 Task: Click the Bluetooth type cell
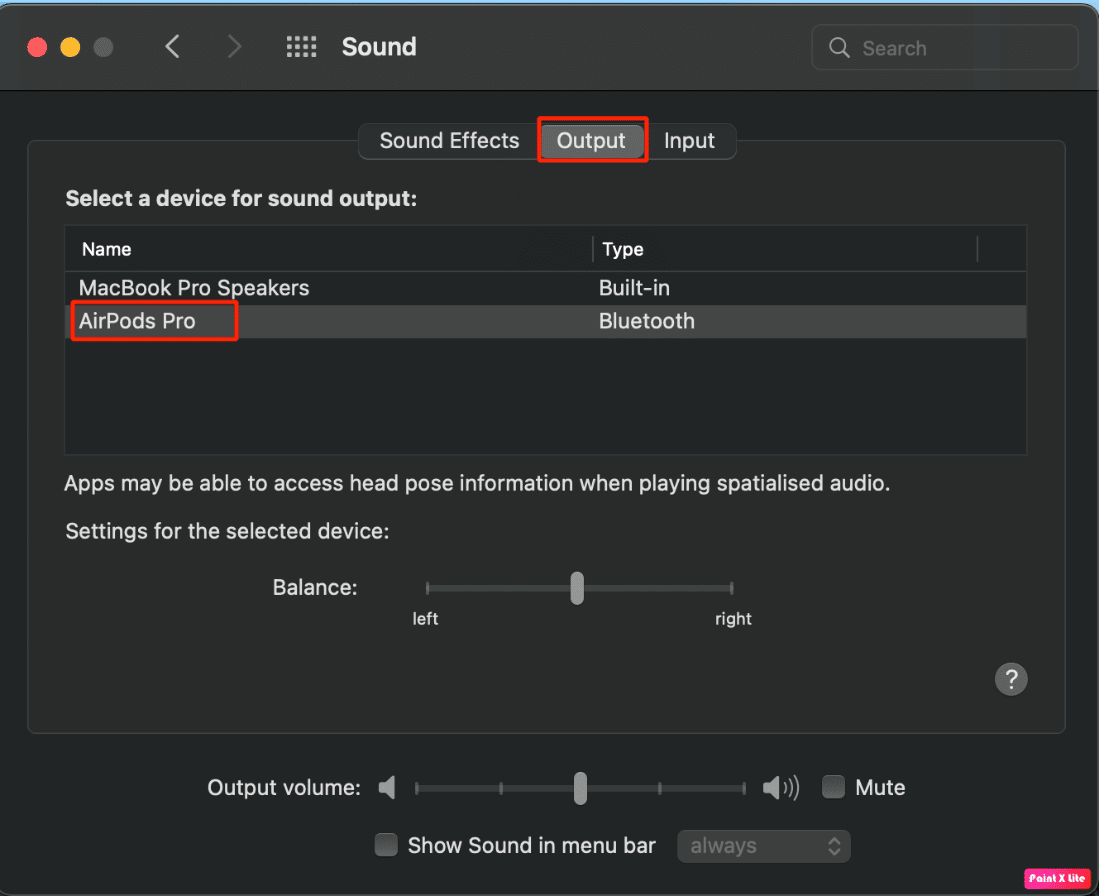click(646, 321)
